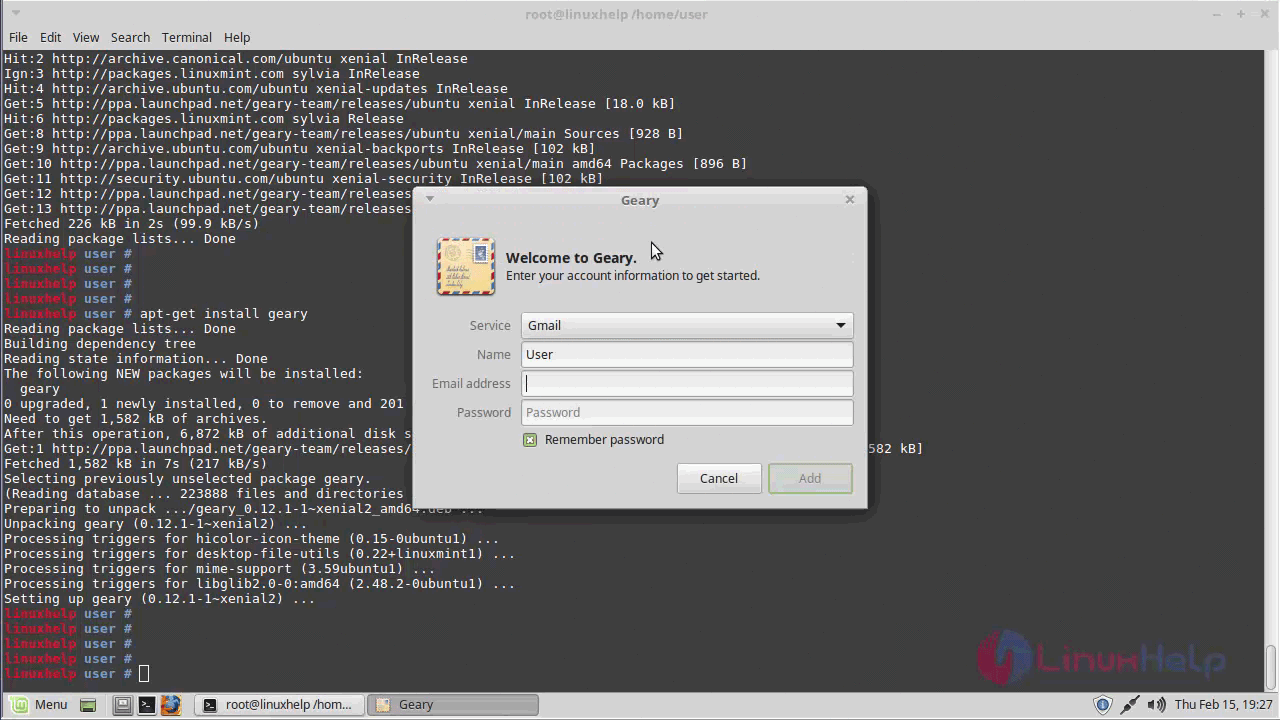Open the terminal View menu
1280x720 pixels.
tap(86, 37)
